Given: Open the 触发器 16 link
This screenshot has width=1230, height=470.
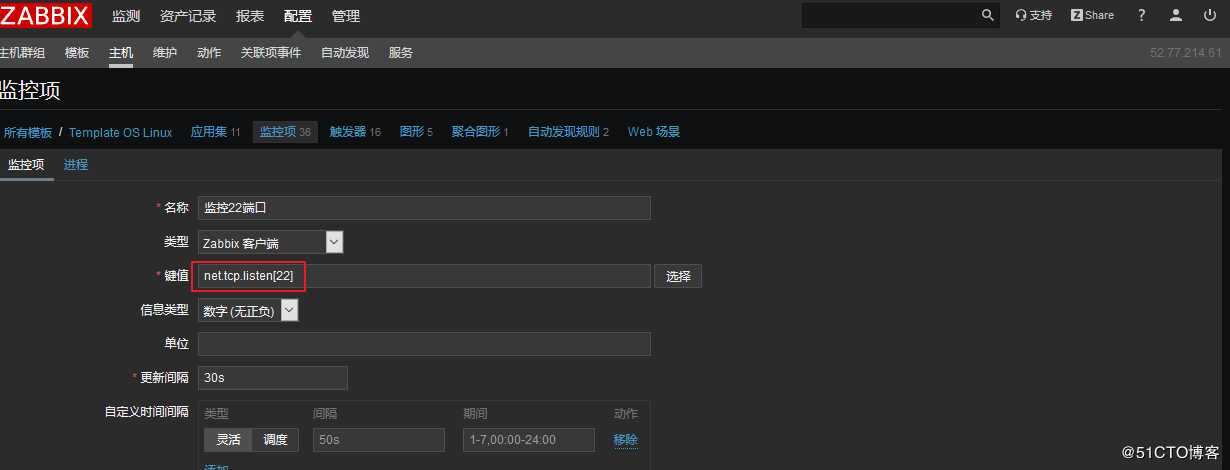Looking at the screenshot, I should (355, 132).
